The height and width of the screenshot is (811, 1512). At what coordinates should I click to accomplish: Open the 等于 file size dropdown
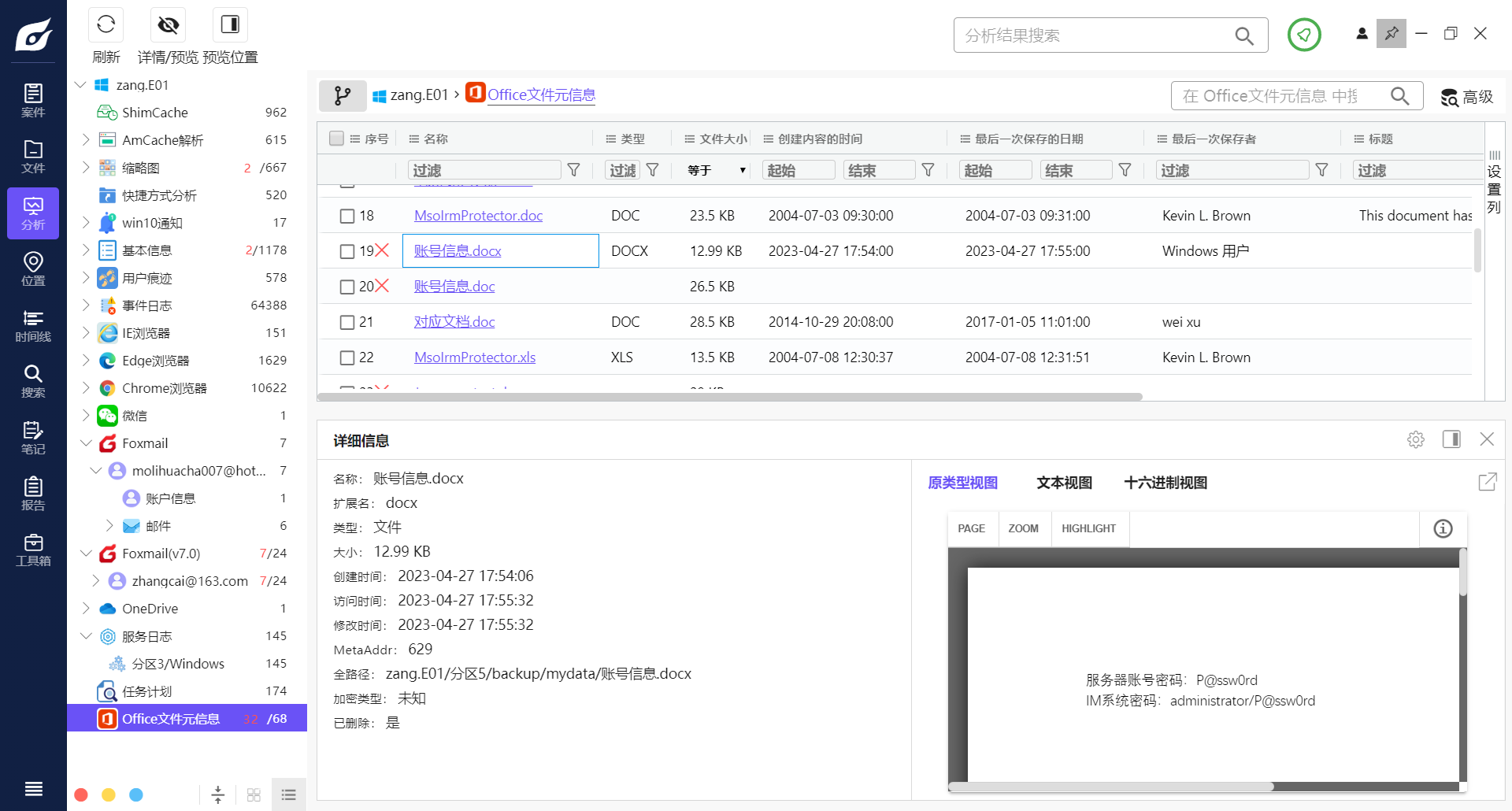(716, 170)
